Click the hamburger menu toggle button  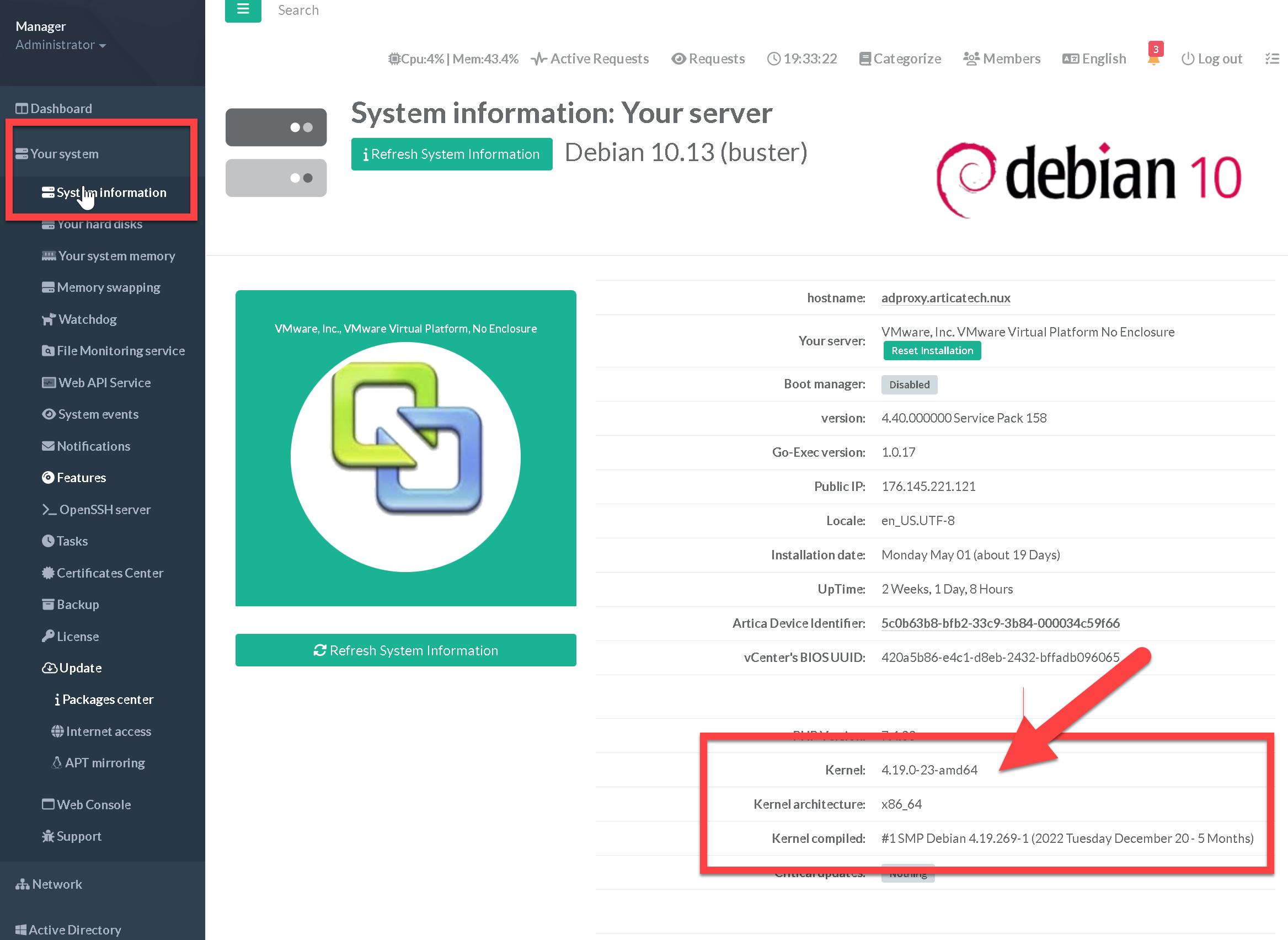click(x=243, y=10)
